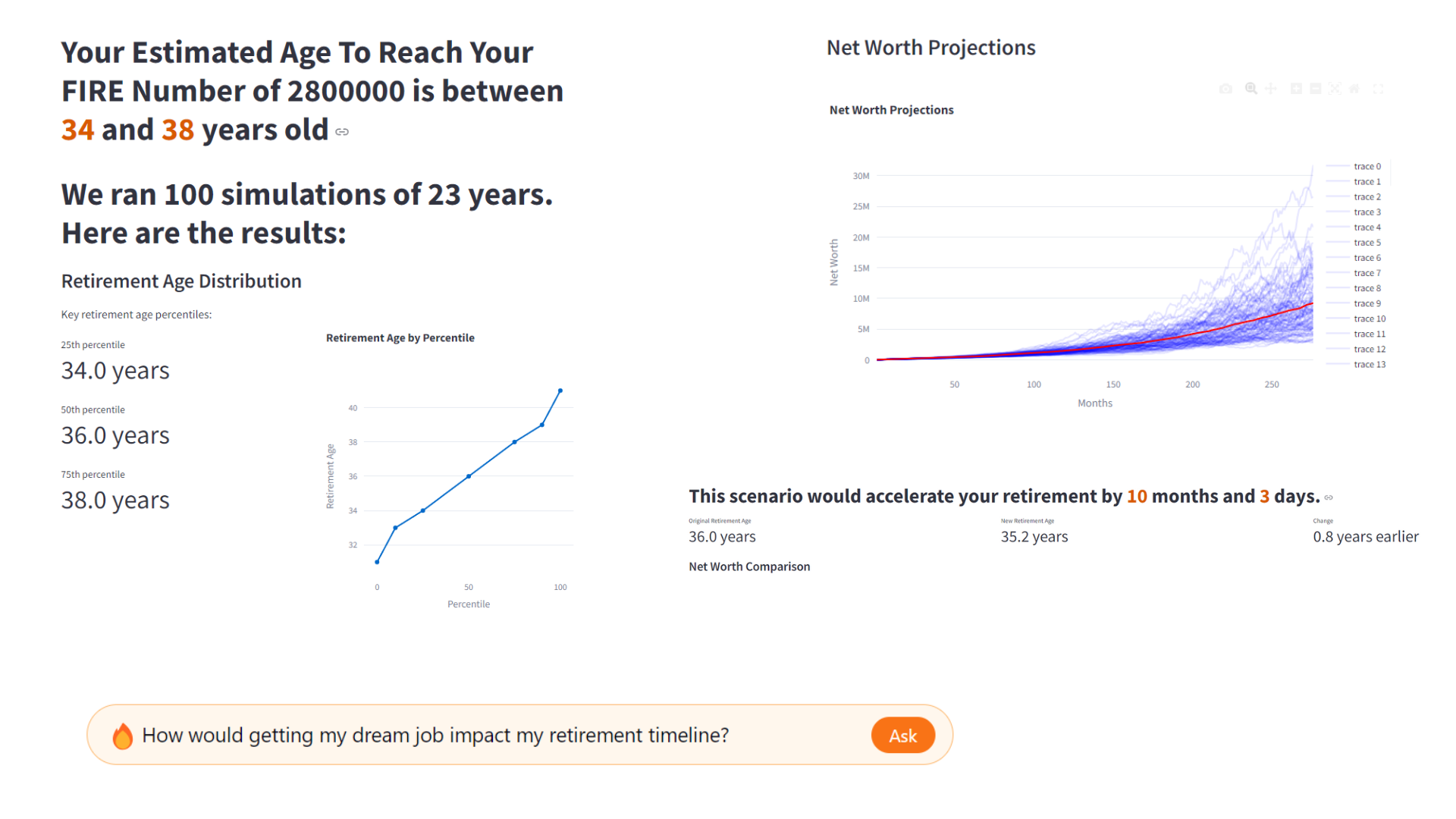Copy anchor link beside FIRE age heading
1456x819 pixels.
[x=342, y=132]
